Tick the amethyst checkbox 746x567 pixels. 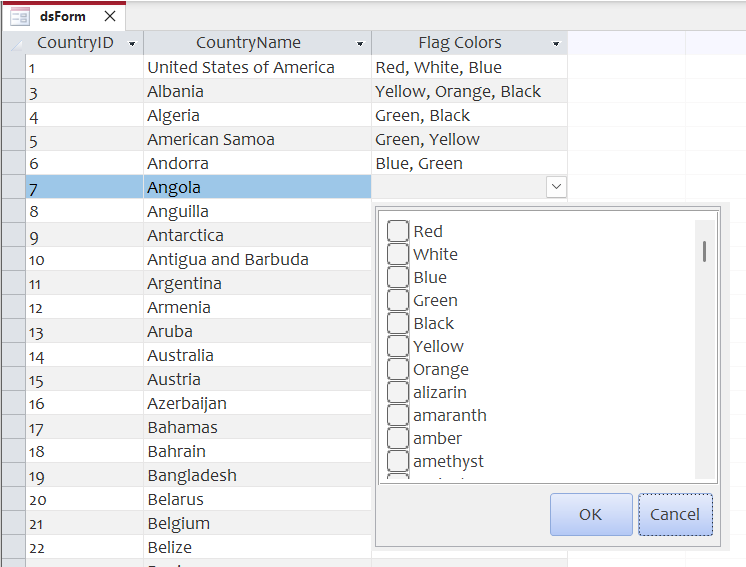tap(398, 461)
